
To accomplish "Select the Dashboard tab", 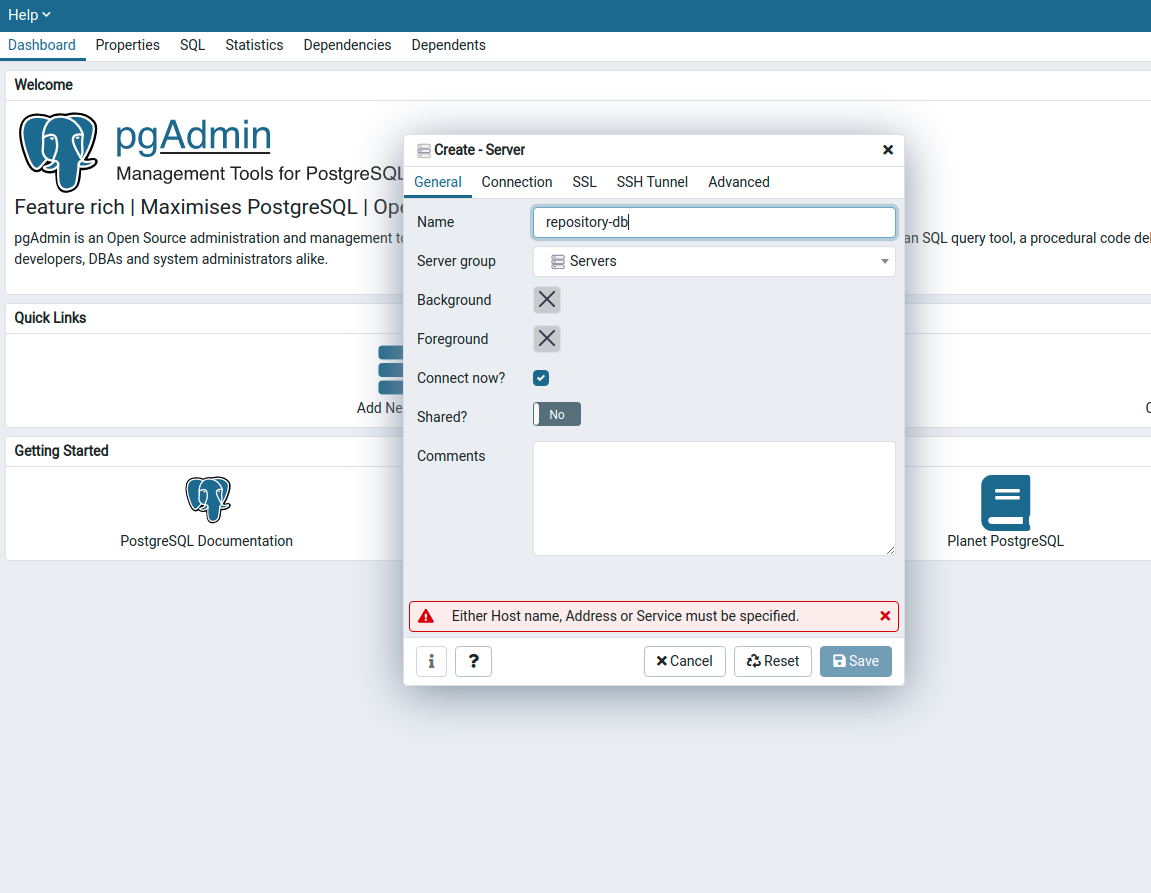I will [42, 45].
